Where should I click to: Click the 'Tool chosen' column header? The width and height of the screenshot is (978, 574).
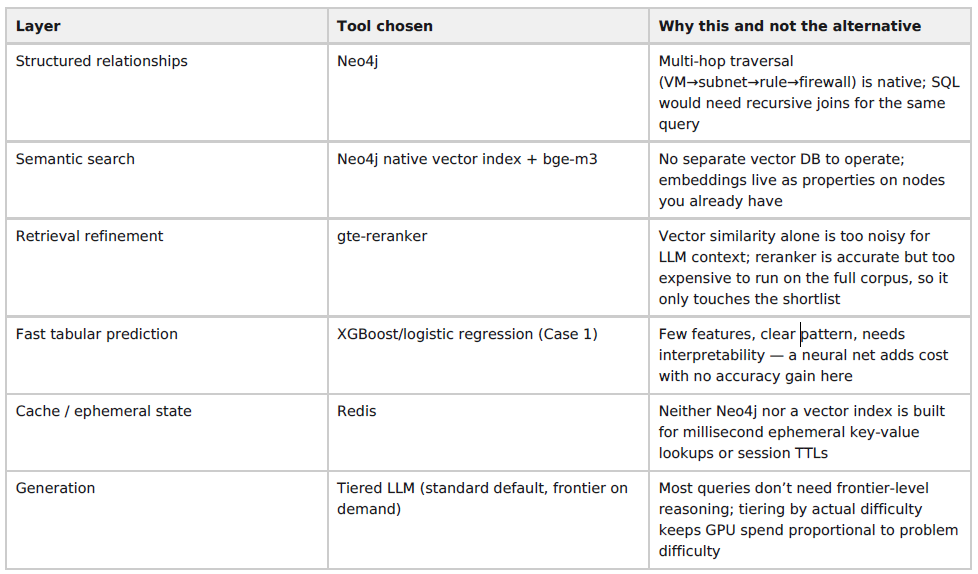point(488,26)
